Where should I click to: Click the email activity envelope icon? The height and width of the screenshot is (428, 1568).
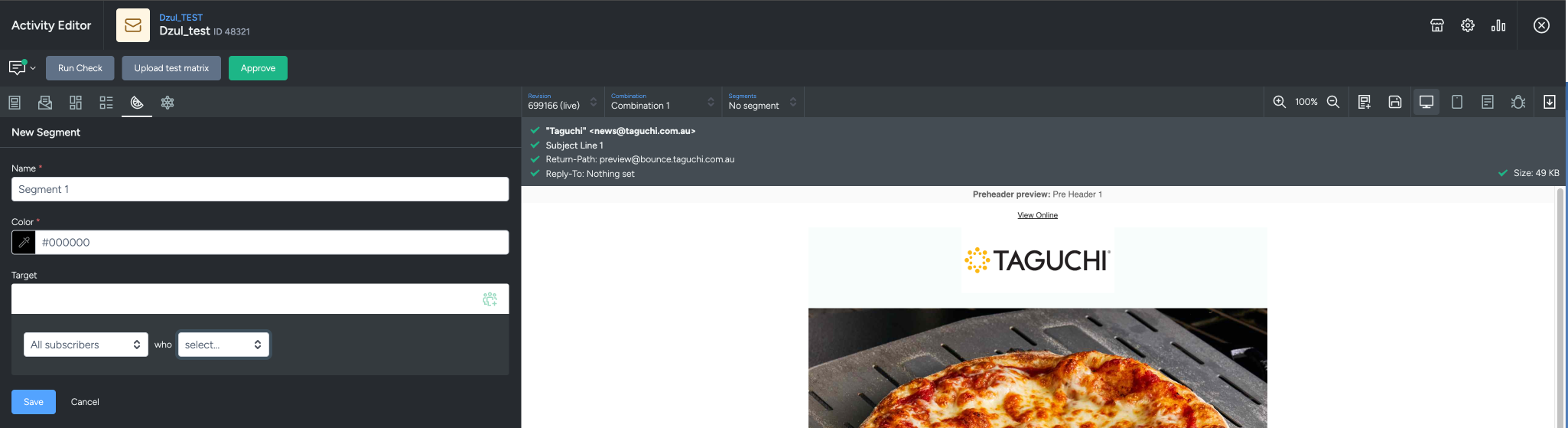click(x=133, y=25)
